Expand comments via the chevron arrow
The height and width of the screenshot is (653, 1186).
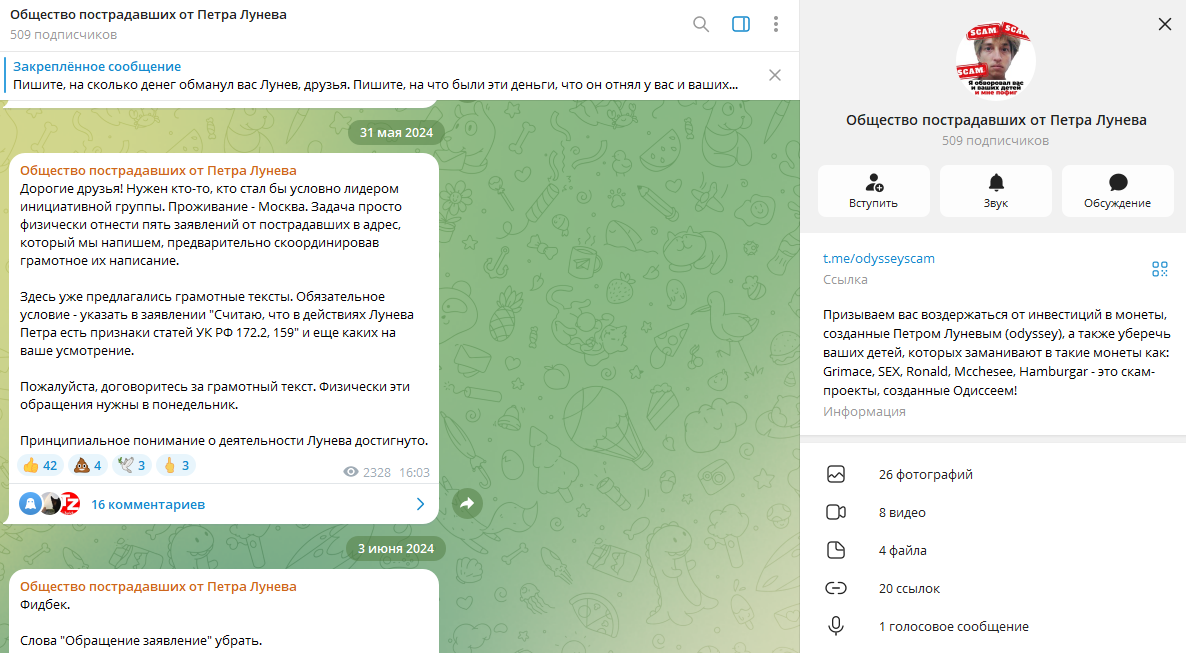click(421, 504)
